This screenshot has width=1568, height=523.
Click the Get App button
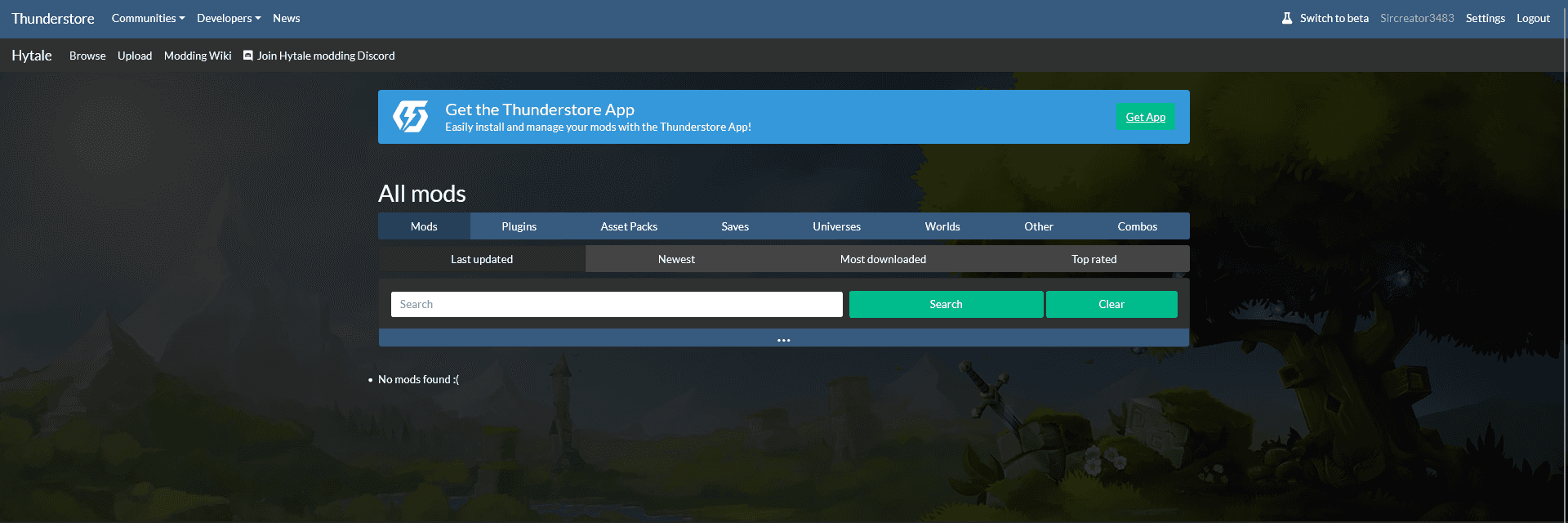1146,117
